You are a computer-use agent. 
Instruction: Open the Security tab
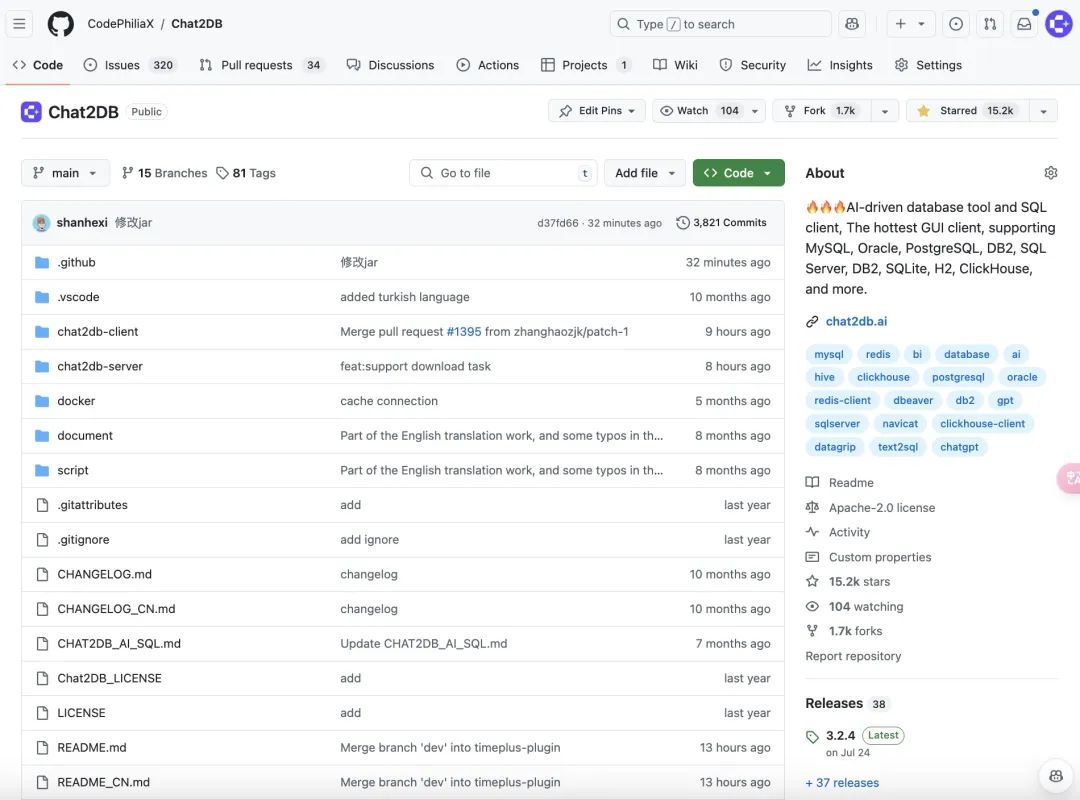(752, 65)
